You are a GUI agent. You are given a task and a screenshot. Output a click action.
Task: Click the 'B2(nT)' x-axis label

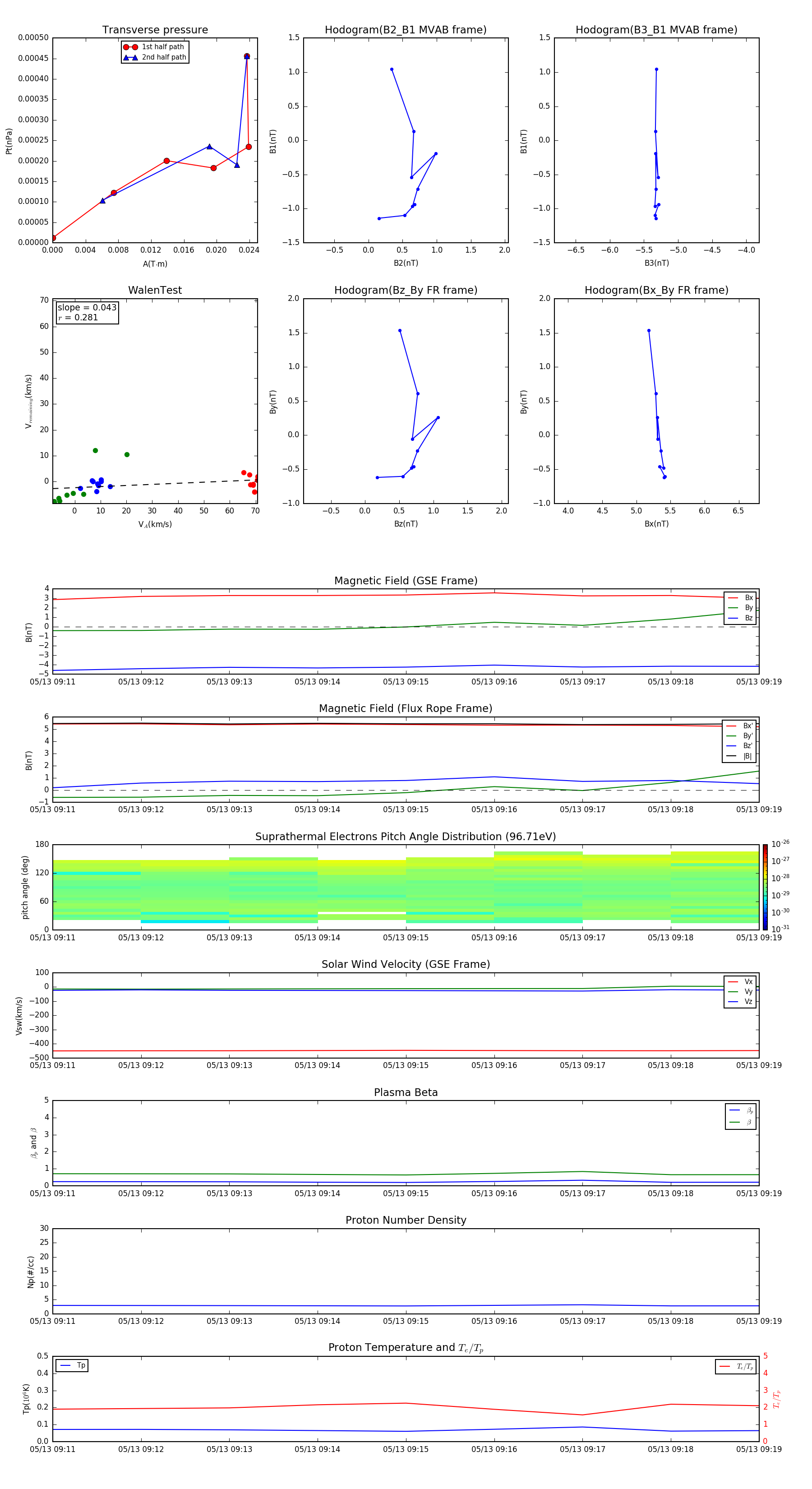406,263
